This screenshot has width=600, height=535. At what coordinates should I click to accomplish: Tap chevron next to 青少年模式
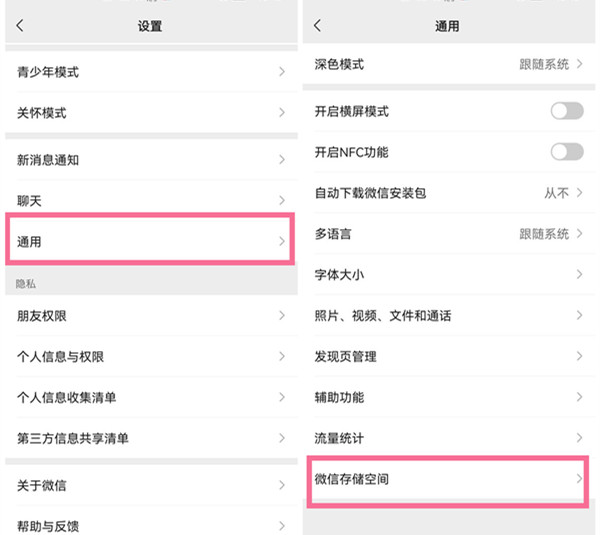(282, 72)
